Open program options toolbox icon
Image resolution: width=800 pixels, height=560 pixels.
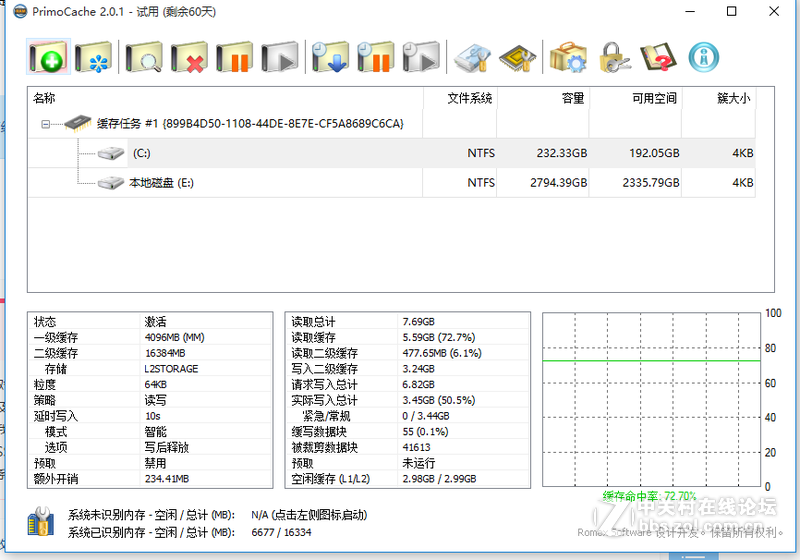click(568, 57)
